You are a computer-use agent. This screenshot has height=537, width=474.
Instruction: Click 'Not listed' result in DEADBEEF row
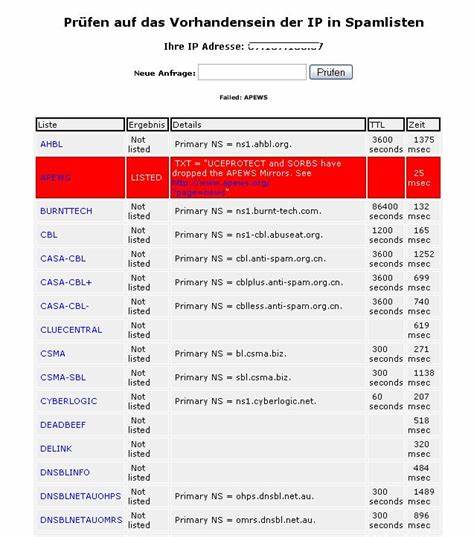[x=139, y=425]
